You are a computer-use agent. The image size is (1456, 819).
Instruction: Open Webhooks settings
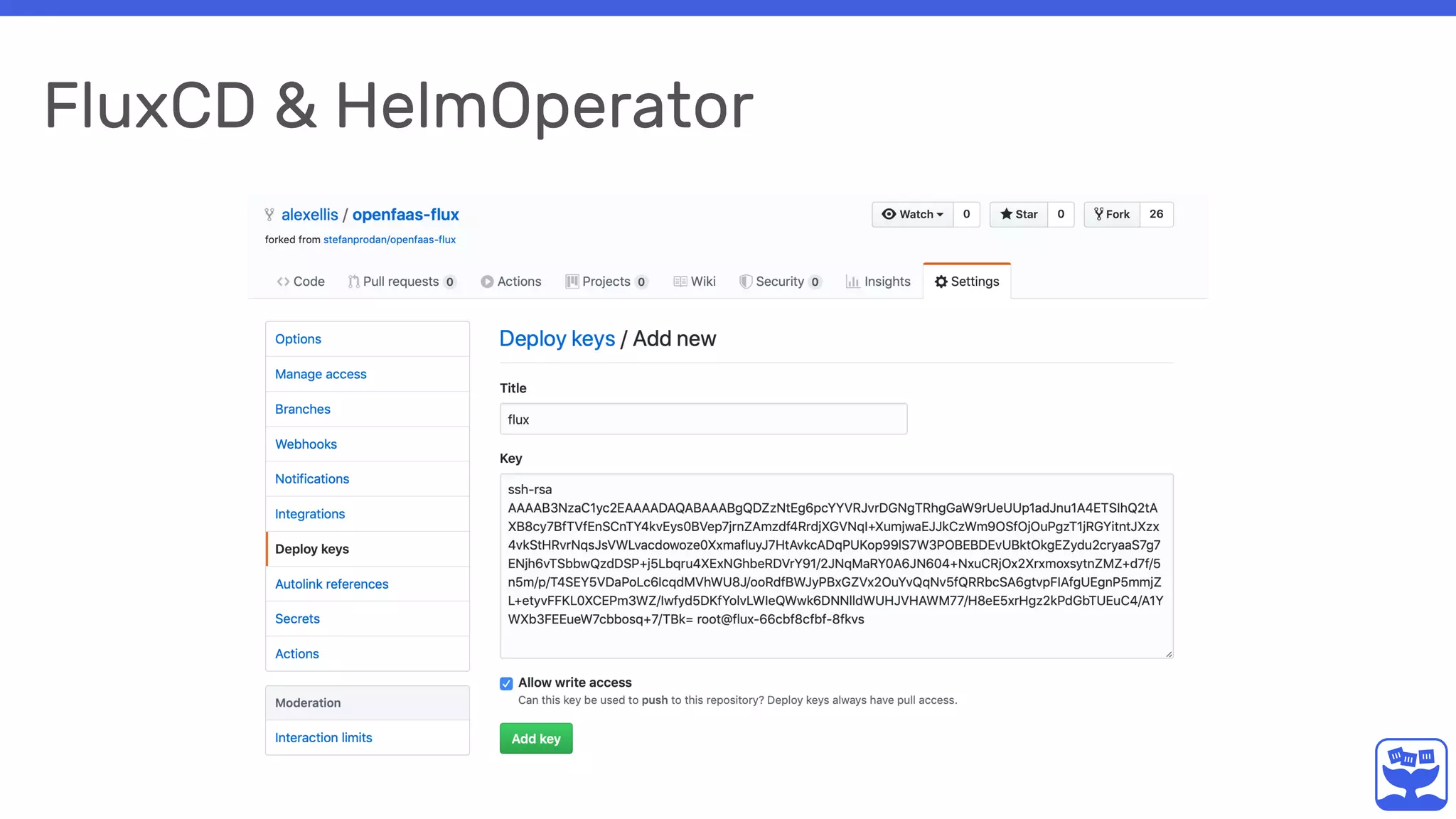(368, 444)
